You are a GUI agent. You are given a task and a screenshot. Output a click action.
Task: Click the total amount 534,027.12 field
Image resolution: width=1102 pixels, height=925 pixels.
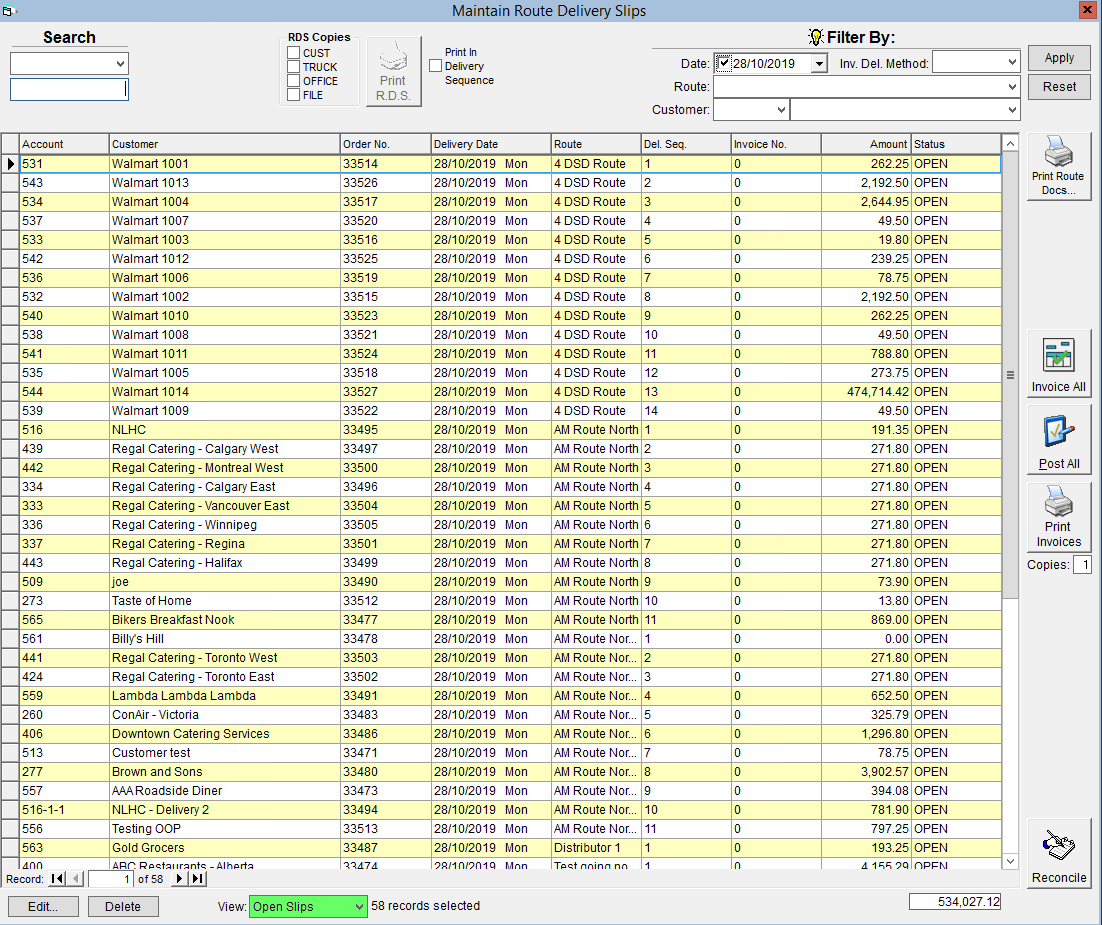point(954,902)
